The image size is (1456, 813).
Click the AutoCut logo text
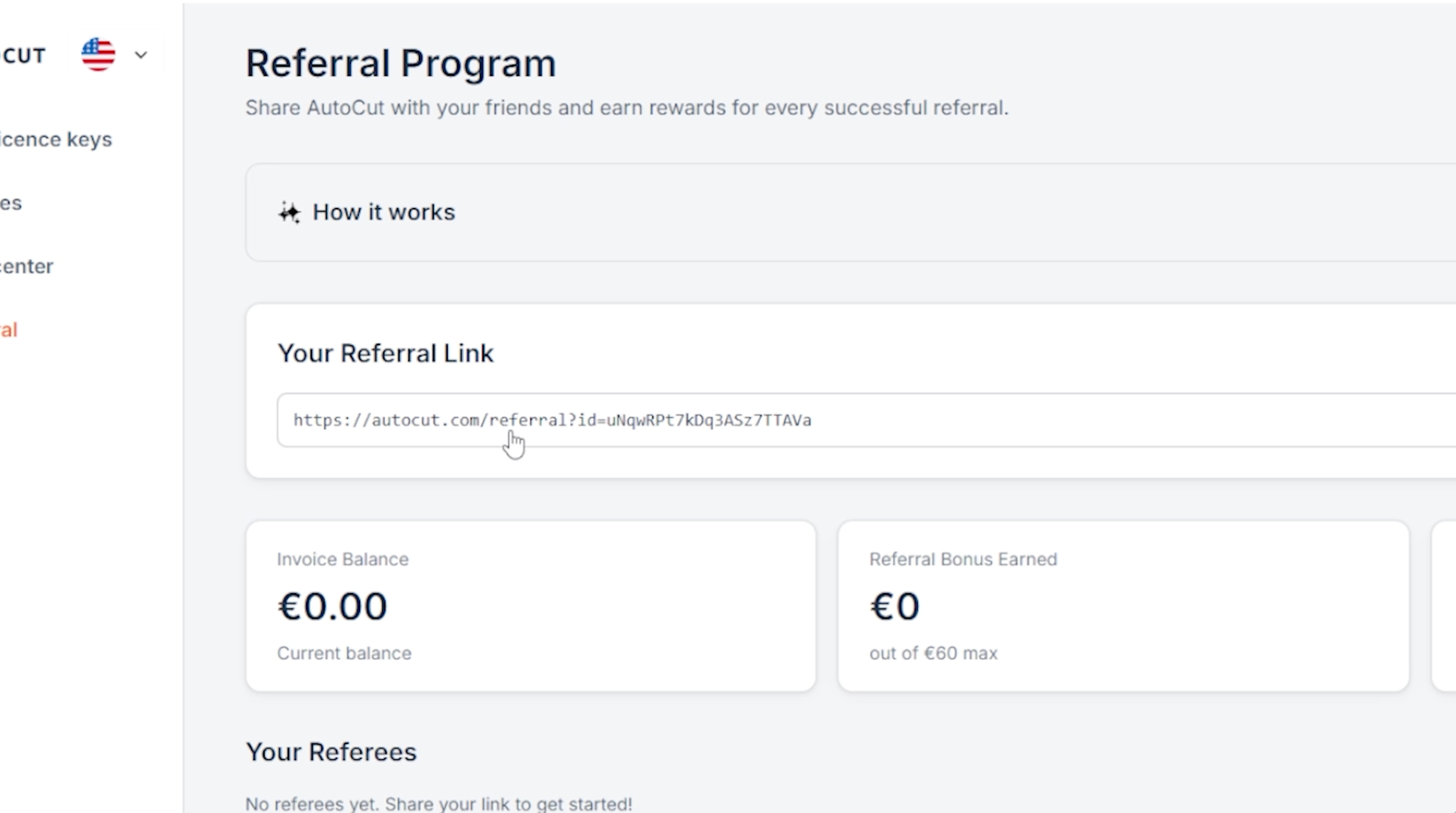tap(23, 55)
